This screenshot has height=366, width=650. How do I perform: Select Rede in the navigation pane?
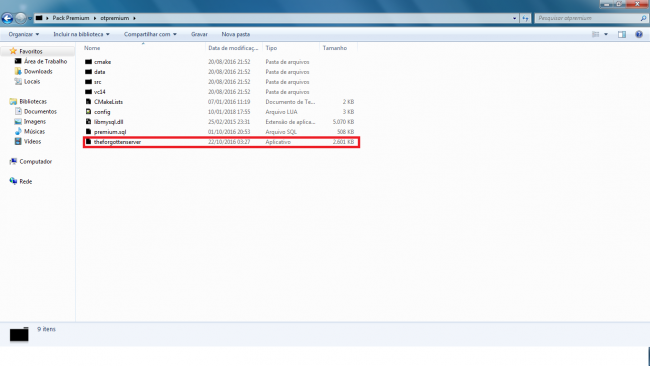pos(26,182)
